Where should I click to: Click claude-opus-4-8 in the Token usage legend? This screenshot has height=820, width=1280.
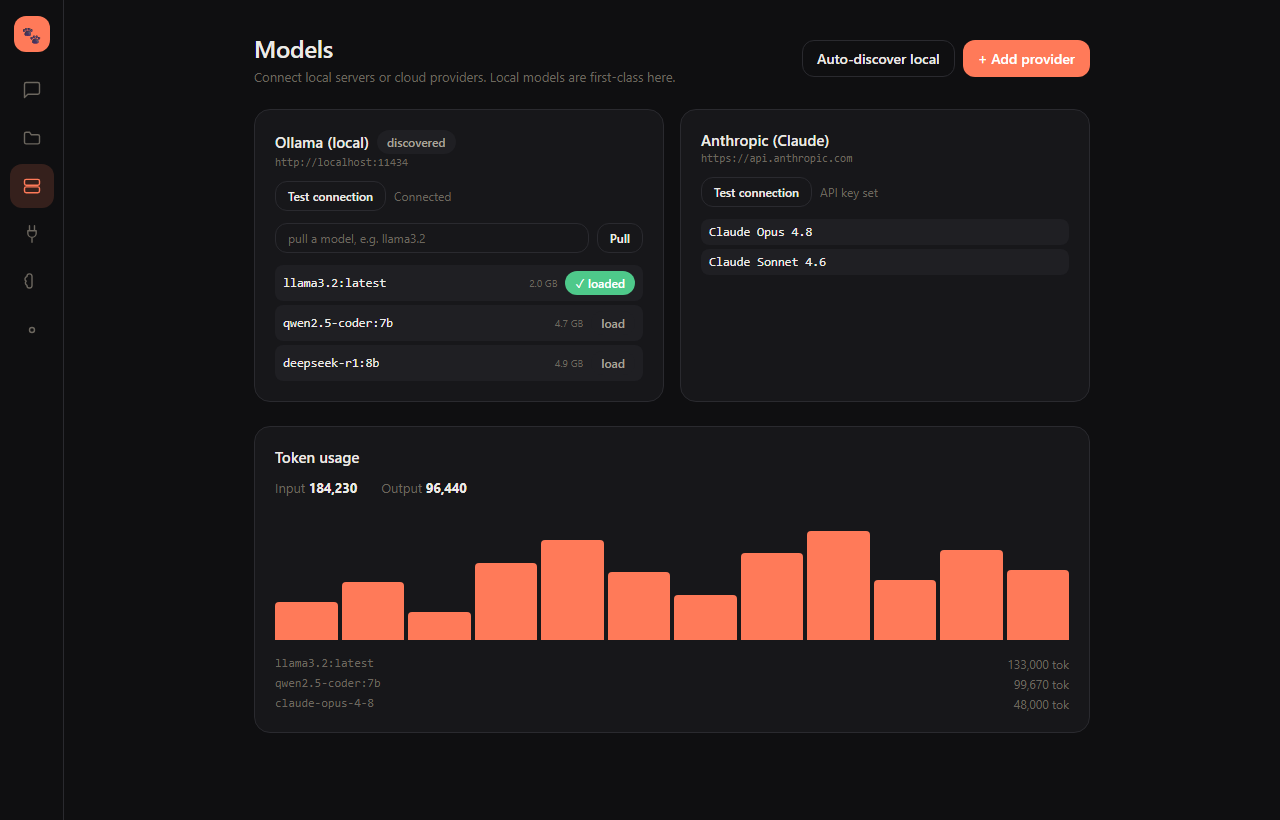[324, 703]
